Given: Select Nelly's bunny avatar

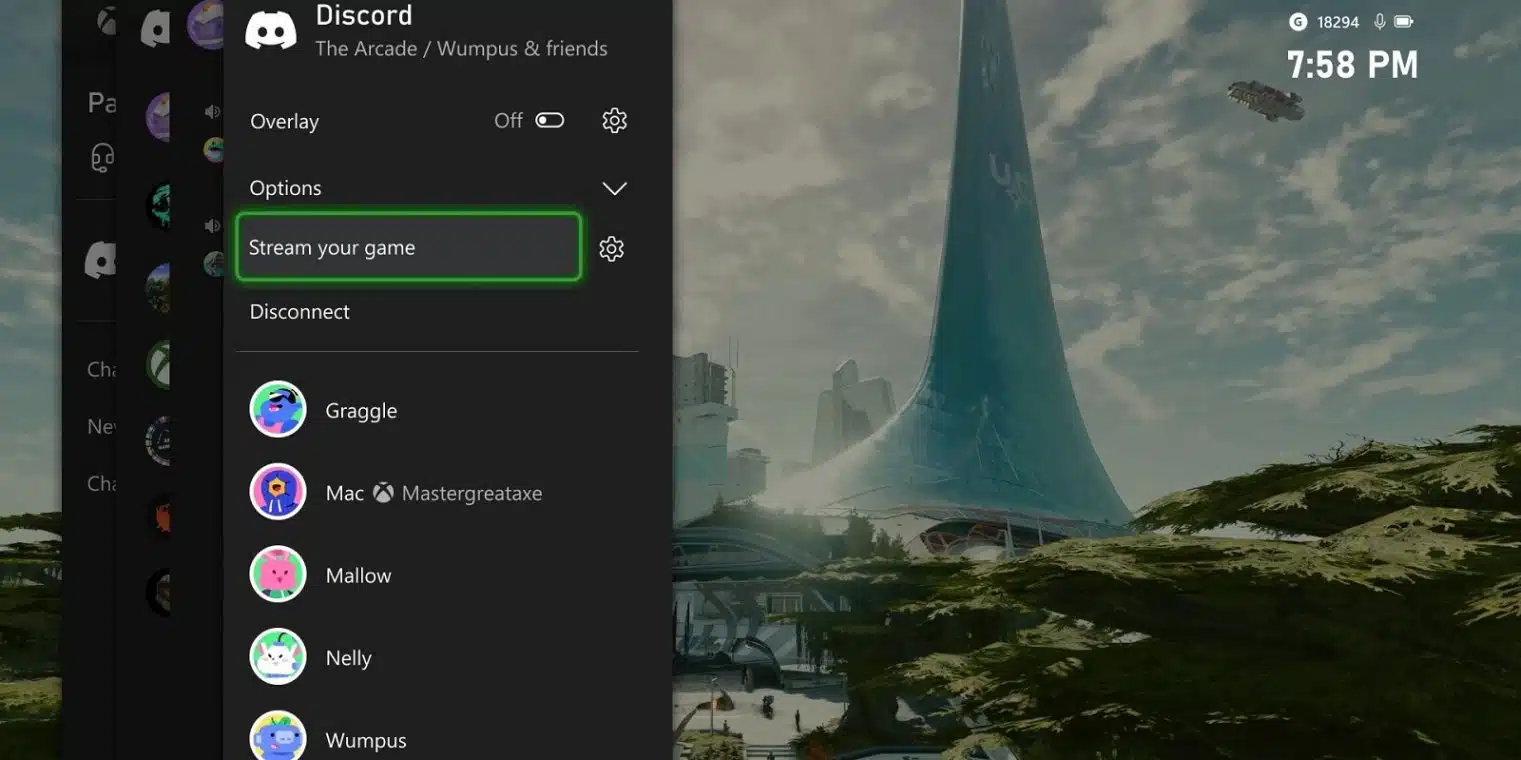Looking at the screenshot, I should (278, 657).
